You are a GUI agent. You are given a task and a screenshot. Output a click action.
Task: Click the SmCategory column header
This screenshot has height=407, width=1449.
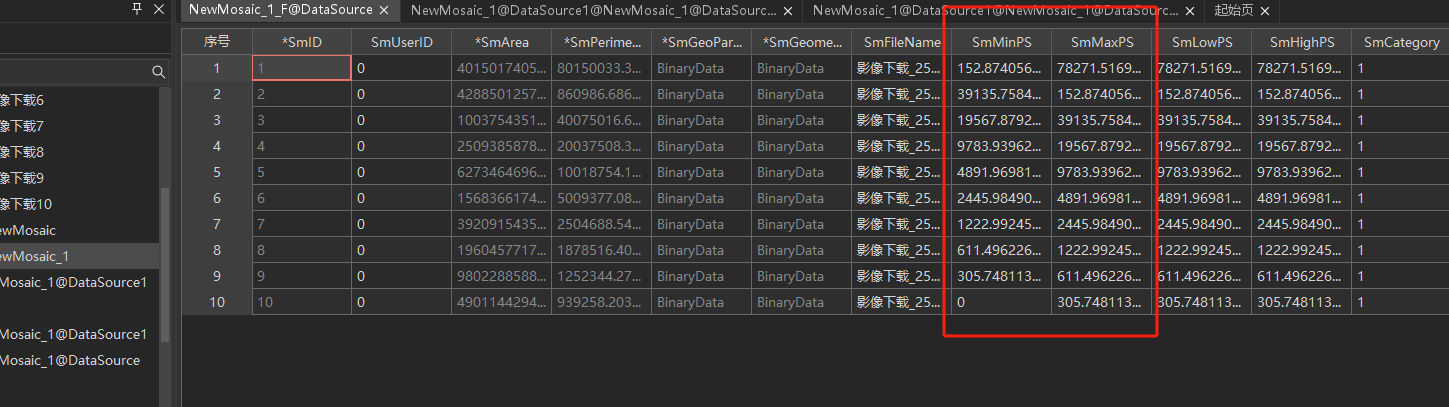1401,43
